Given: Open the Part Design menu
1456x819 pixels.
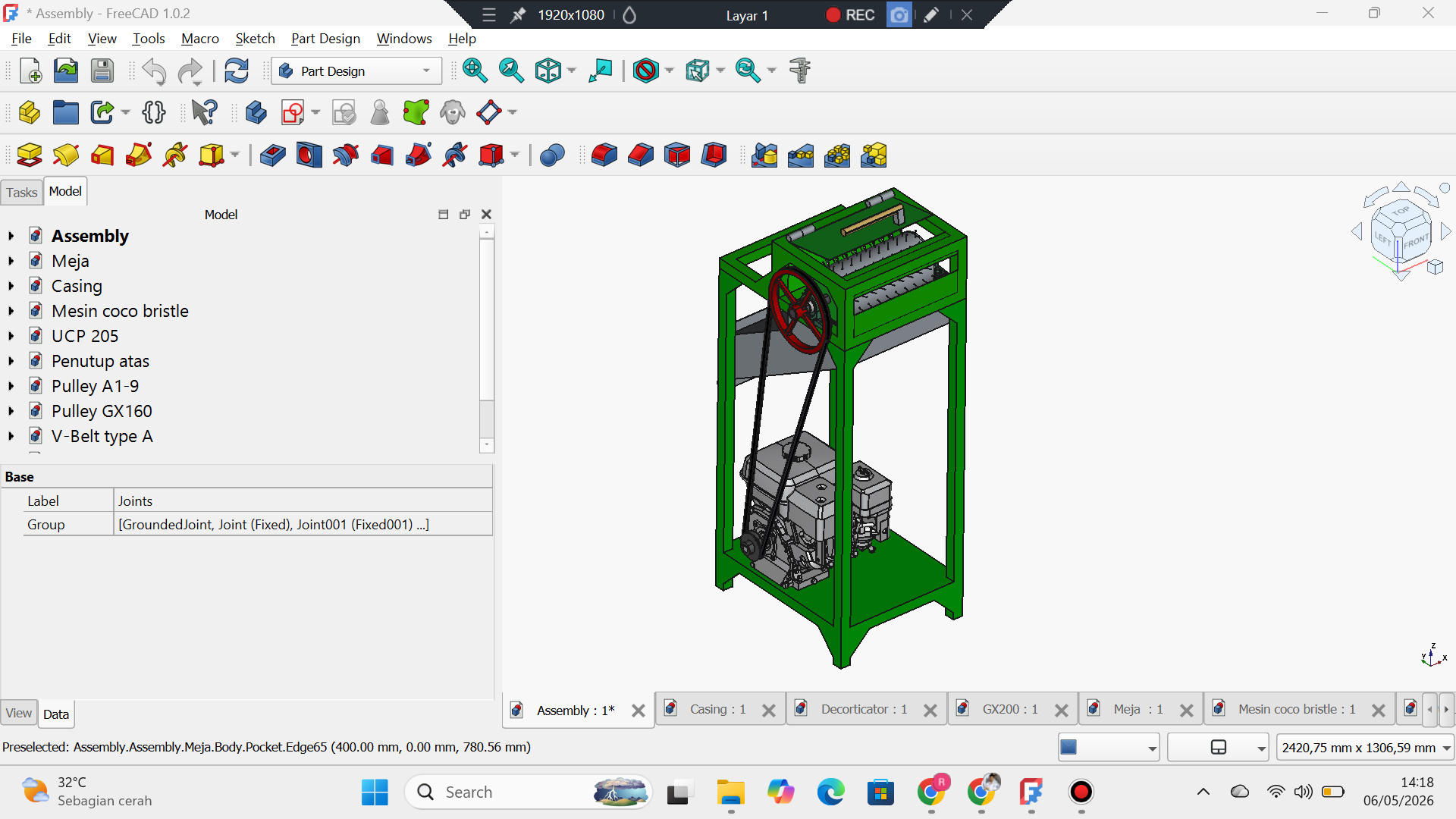Looking at the screenshot, I should (325, 39).
